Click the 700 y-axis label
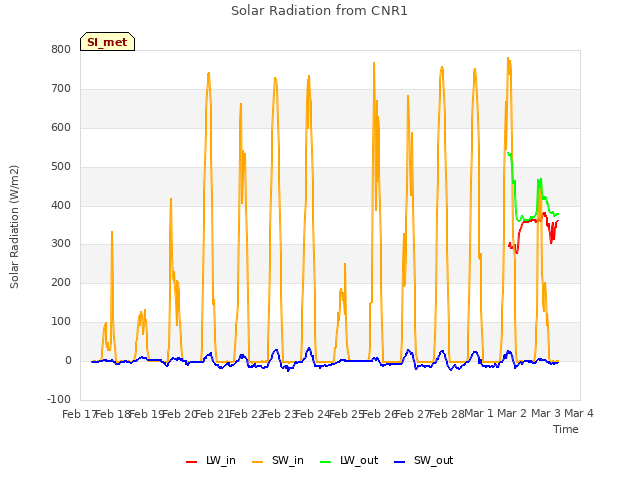This screenshot has height=480, width=640. pos(61,89)
